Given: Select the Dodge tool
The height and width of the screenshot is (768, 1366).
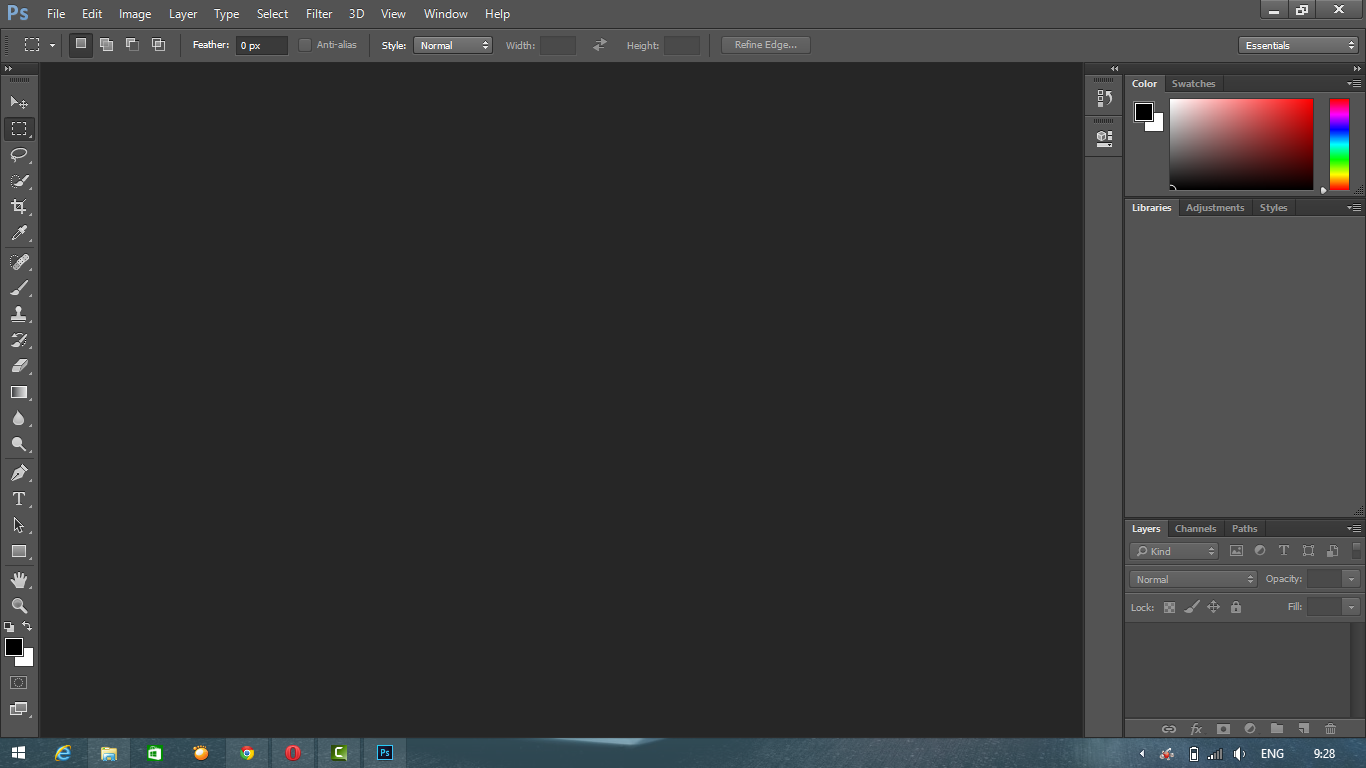Looking at the screenshot, I should pyautogui.click(x=19, y=444).
